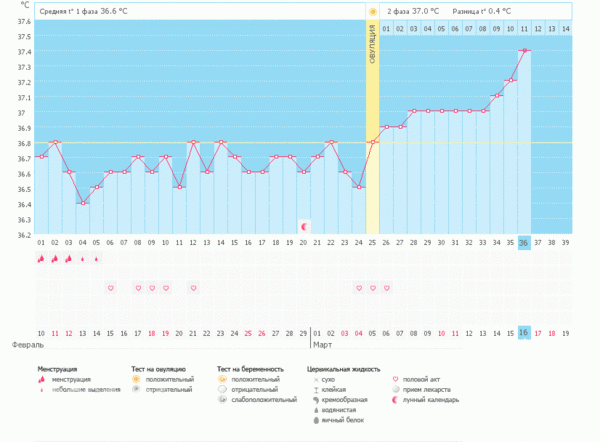The image size is (600, 442).
Task: Click the lunar calendar moon icon on day 20
Action: point(305,227)
